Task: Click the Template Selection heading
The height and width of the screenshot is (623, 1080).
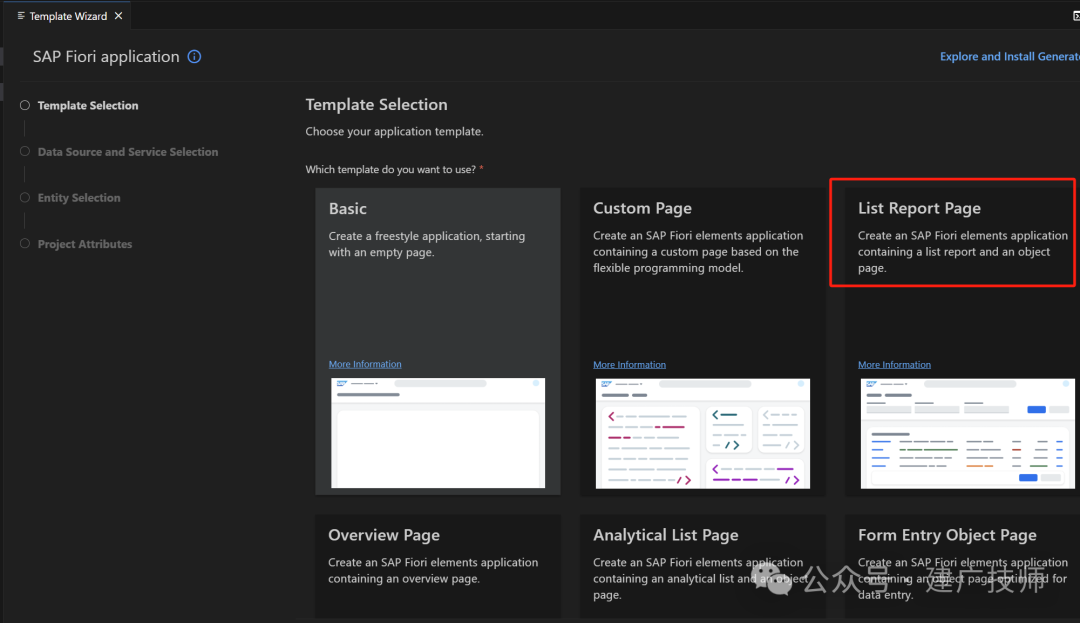Action: [377, 105]
